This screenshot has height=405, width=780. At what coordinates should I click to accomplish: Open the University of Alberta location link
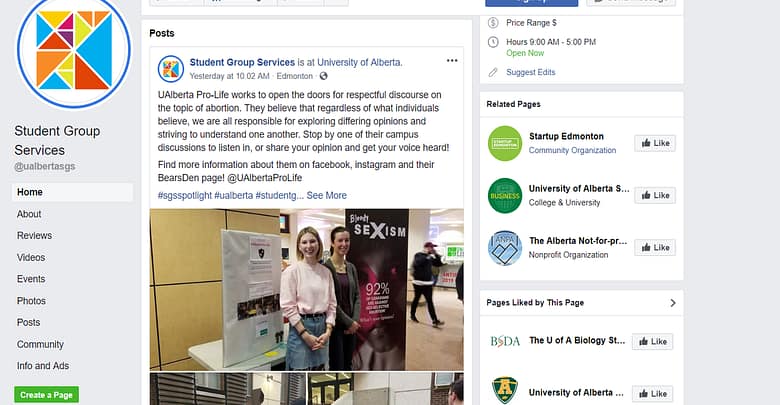click(x=359, y=63)
